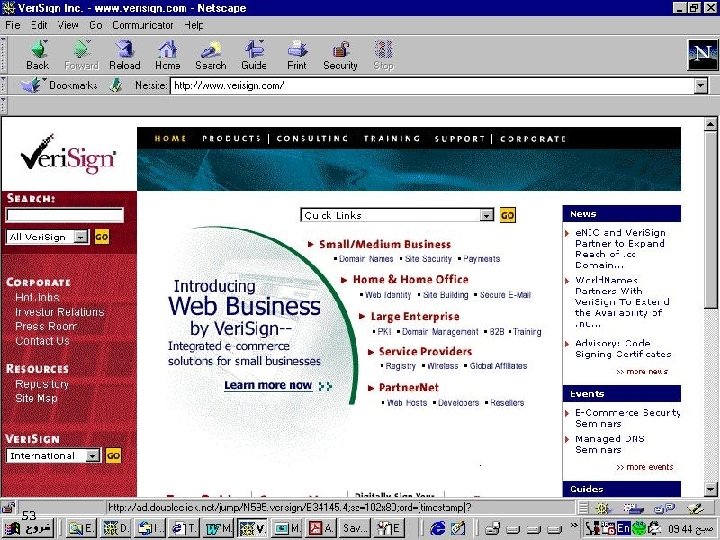The height and width of the screenshot is (540, 720).
Task: Click GO next to International dropdown
Action: coord(113,456)
